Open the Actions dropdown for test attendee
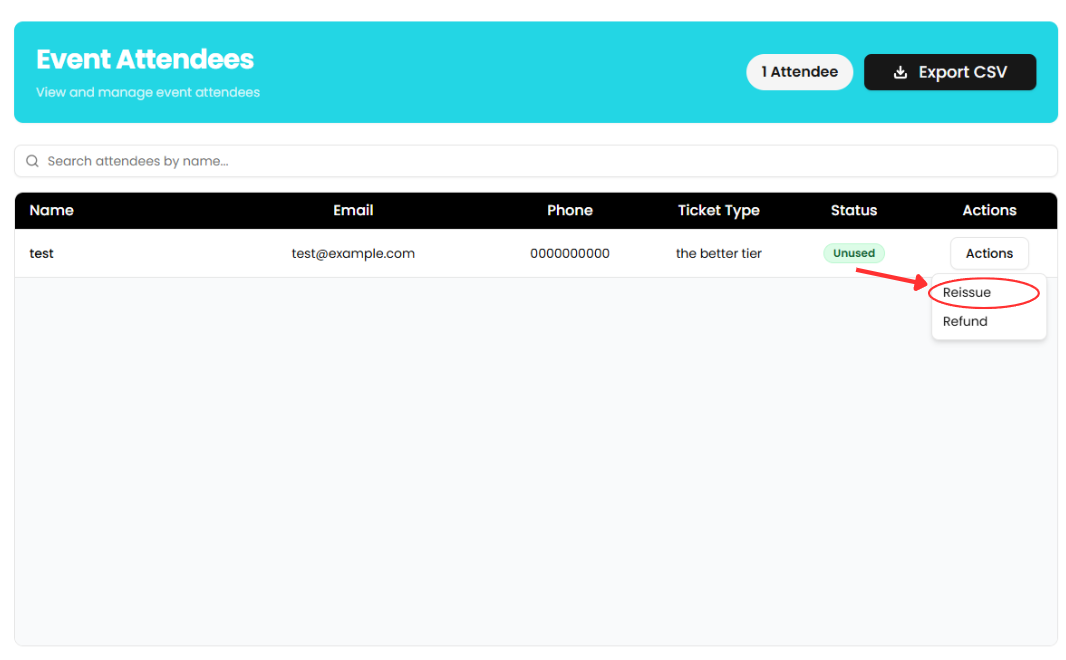The height and width of the screenshot is (660, 1066). (x=988, y=254)
